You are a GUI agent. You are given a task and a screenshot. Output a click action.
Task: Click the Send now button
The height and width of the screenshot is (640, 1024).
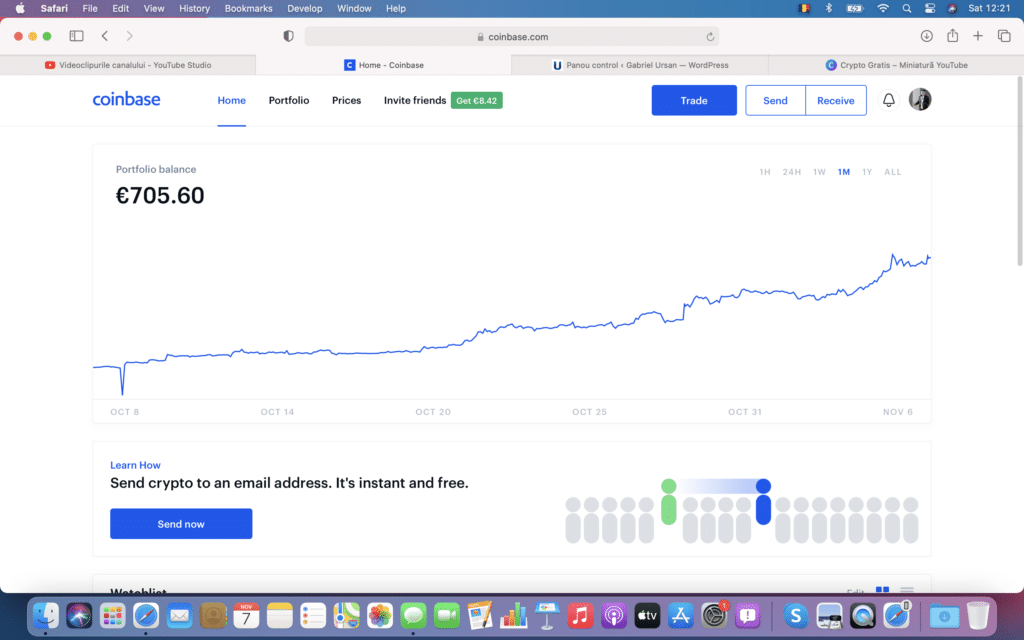click(181, 524)
